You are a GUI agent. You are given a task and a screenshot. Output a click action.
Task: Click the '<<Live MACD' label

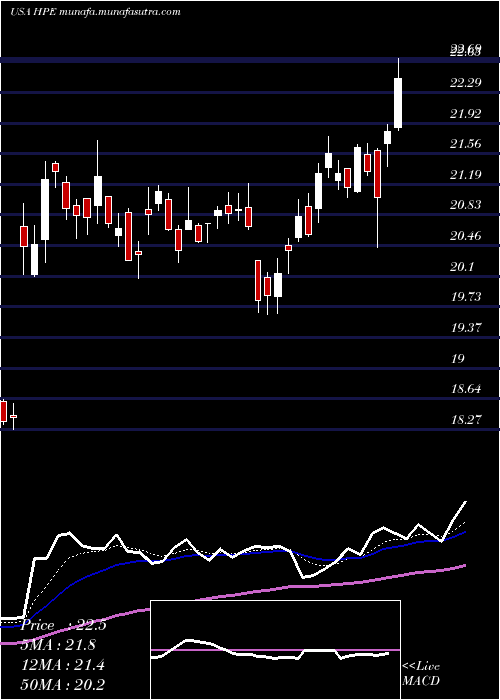coord(421,674)
